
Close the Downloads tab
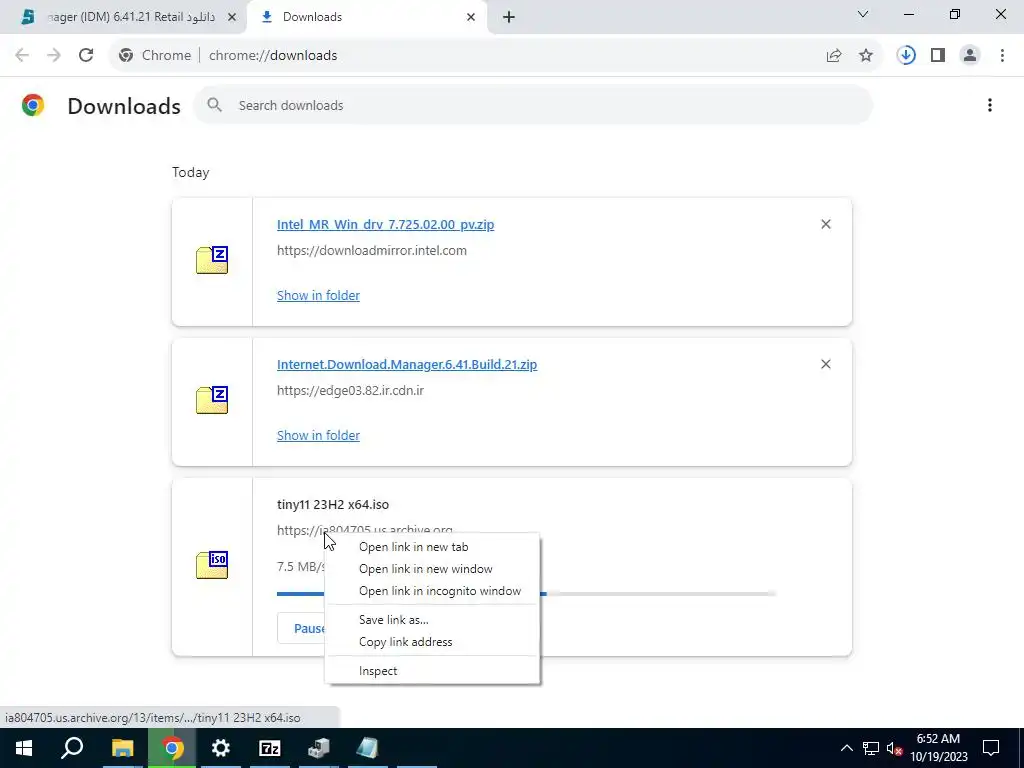click(471, 17)
